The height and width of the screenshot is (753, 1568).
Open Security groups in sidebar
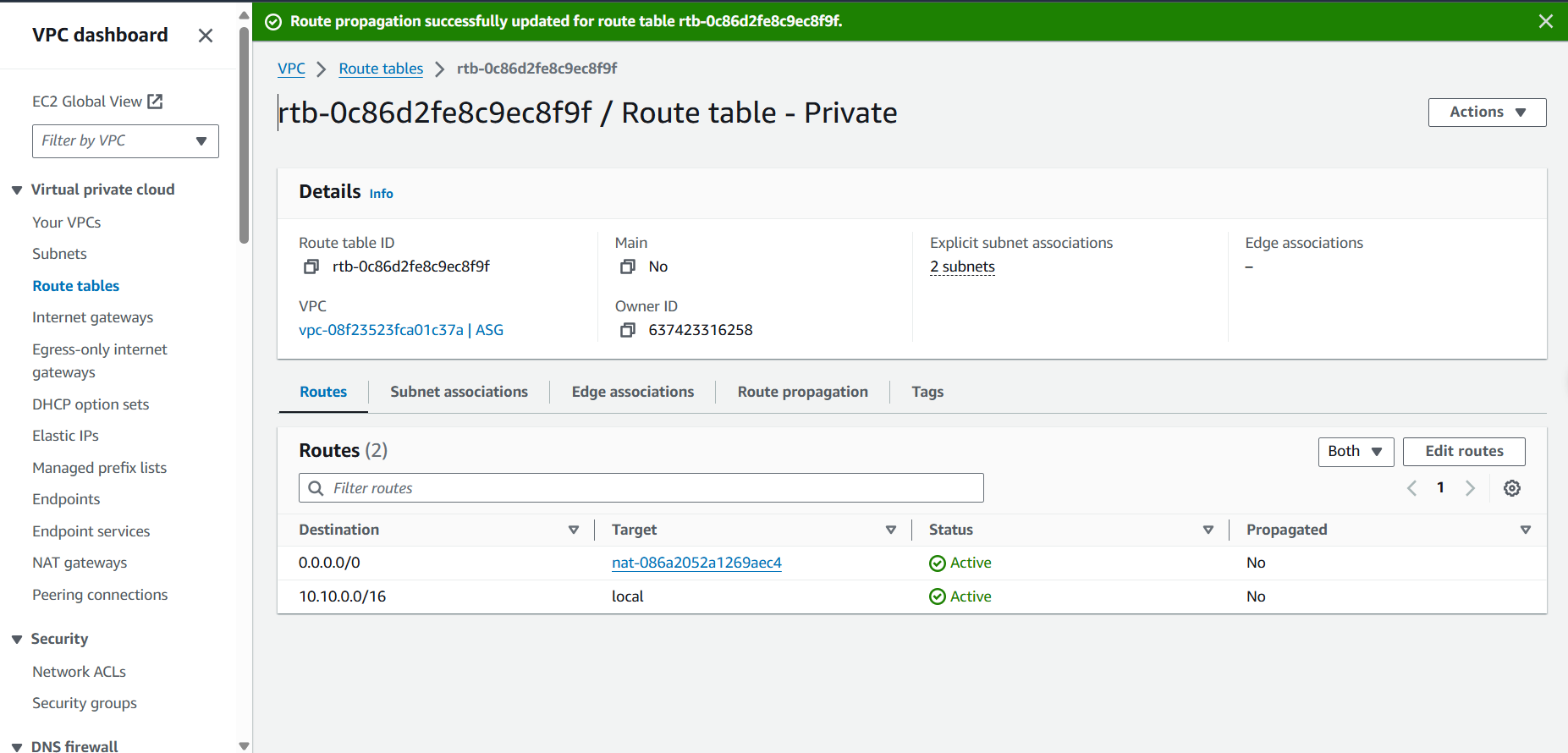pos(85,703)
